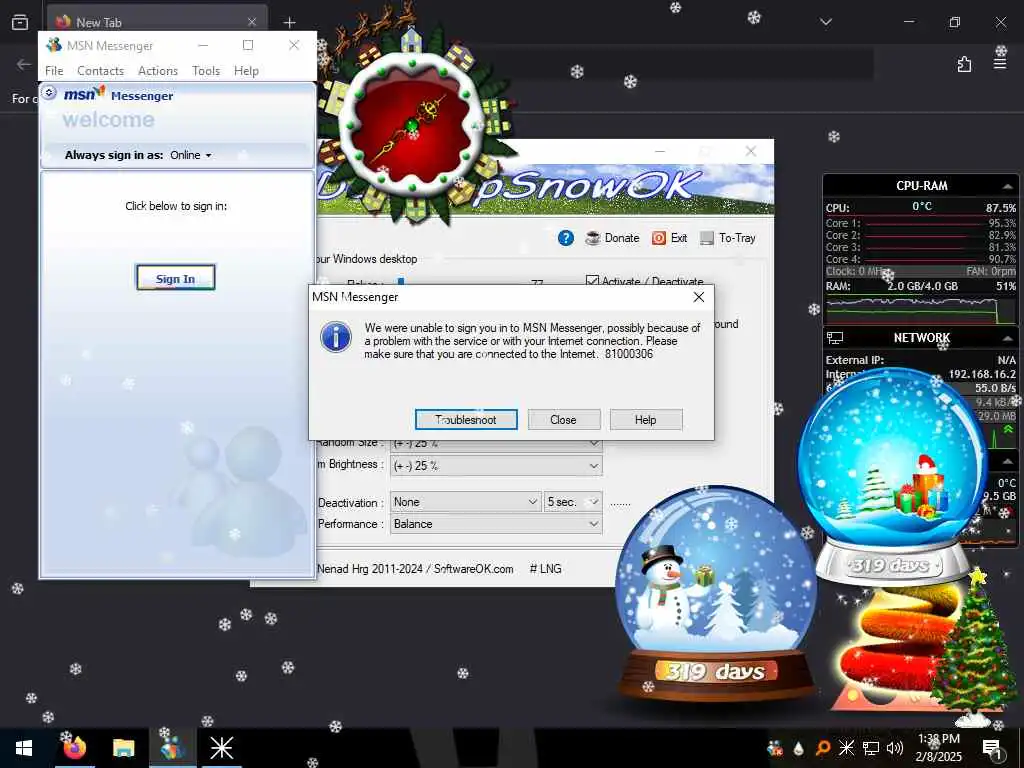
Task: Click the volume speaker tray icon
Action: pyautogui.click(x=895, y=748)
